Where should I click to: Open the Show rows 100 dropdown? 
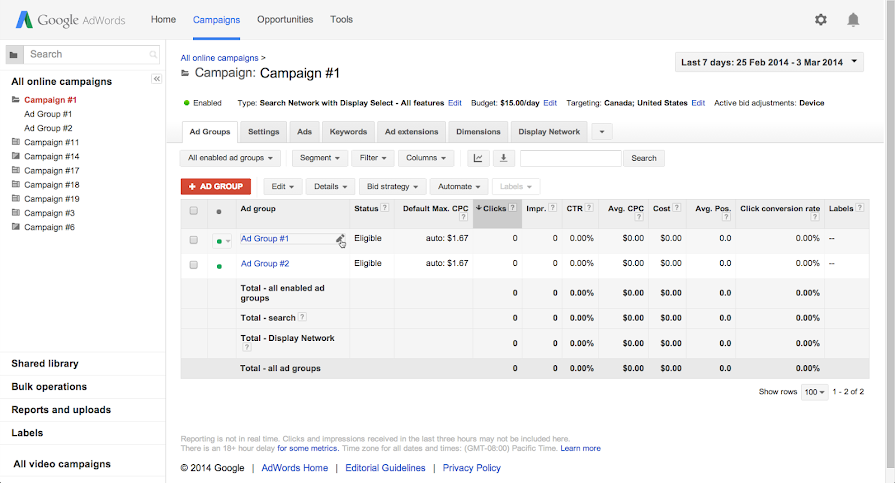click(x=815, y=392)
